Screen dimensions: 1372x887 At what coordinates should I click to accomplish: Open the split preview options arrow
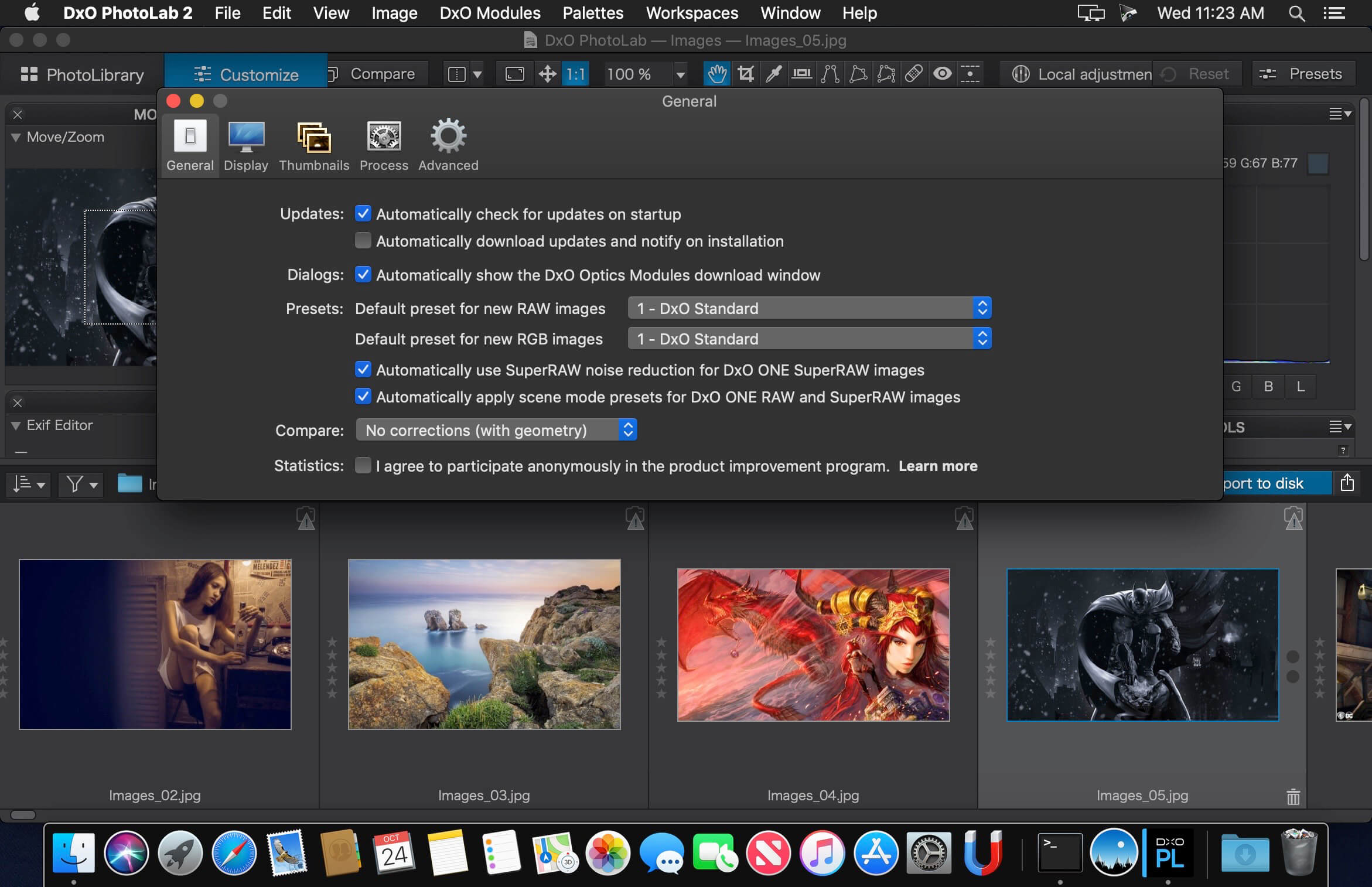(x=477, y=74)
